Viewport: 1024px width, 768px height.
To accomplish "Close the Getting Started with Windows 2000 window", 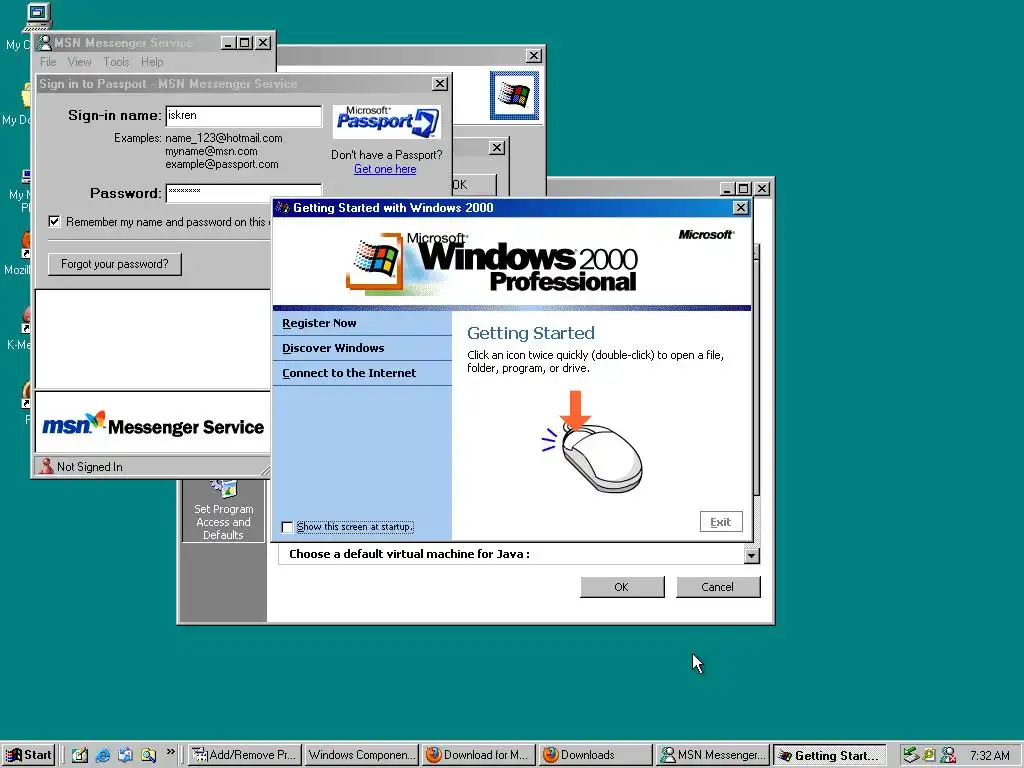I will [740, 208].
